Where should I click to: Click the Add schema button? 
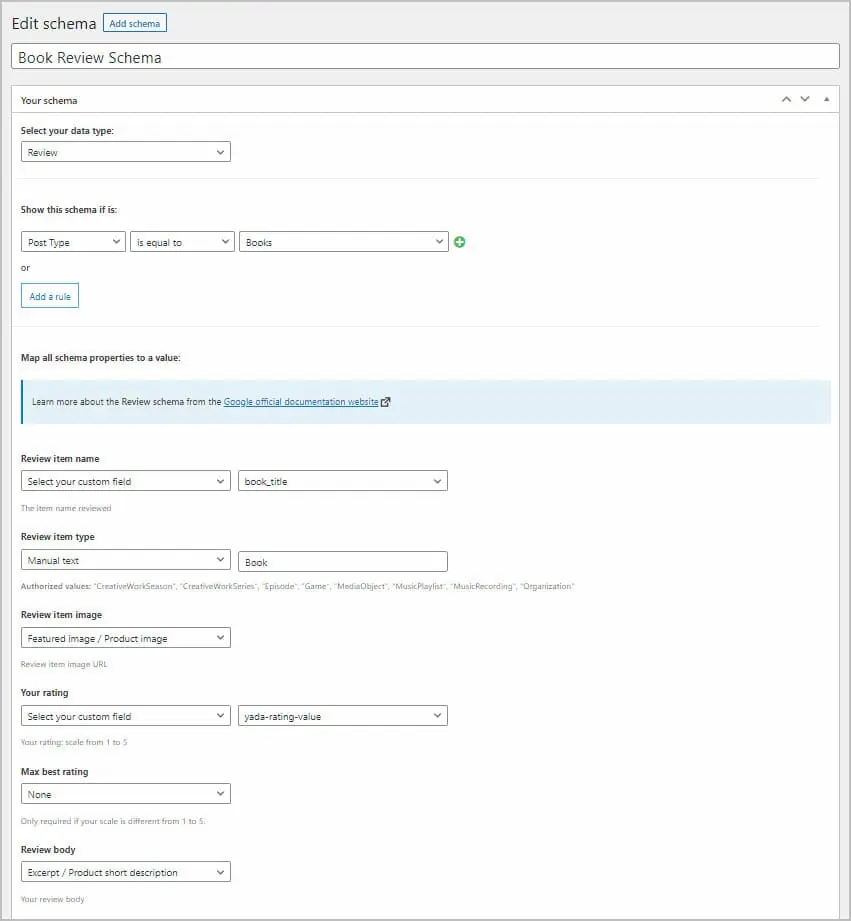134,22
